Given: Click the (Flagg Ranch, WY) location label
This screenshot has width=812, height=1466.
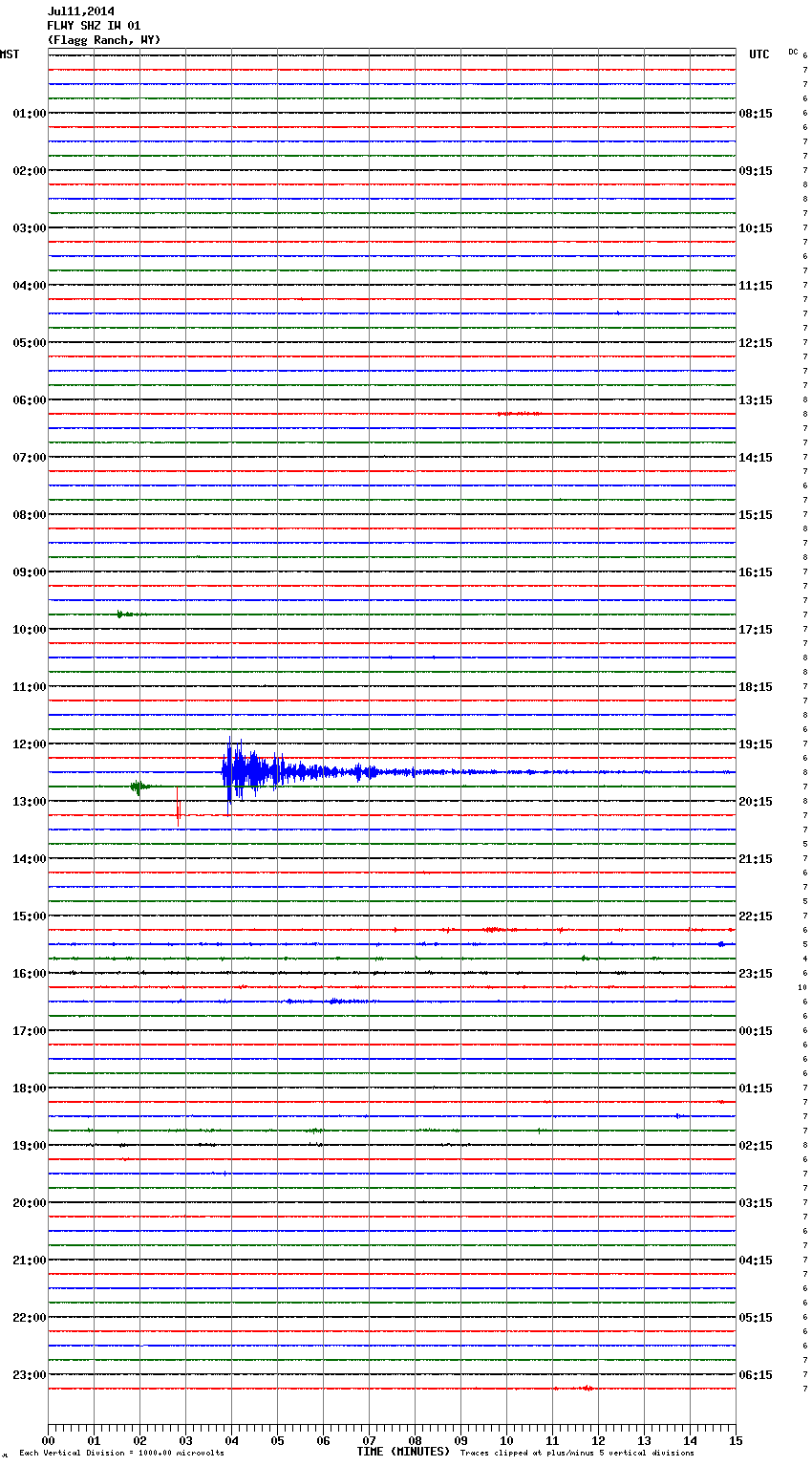Looking at the screenshot, I should click(x=104, y=40).
